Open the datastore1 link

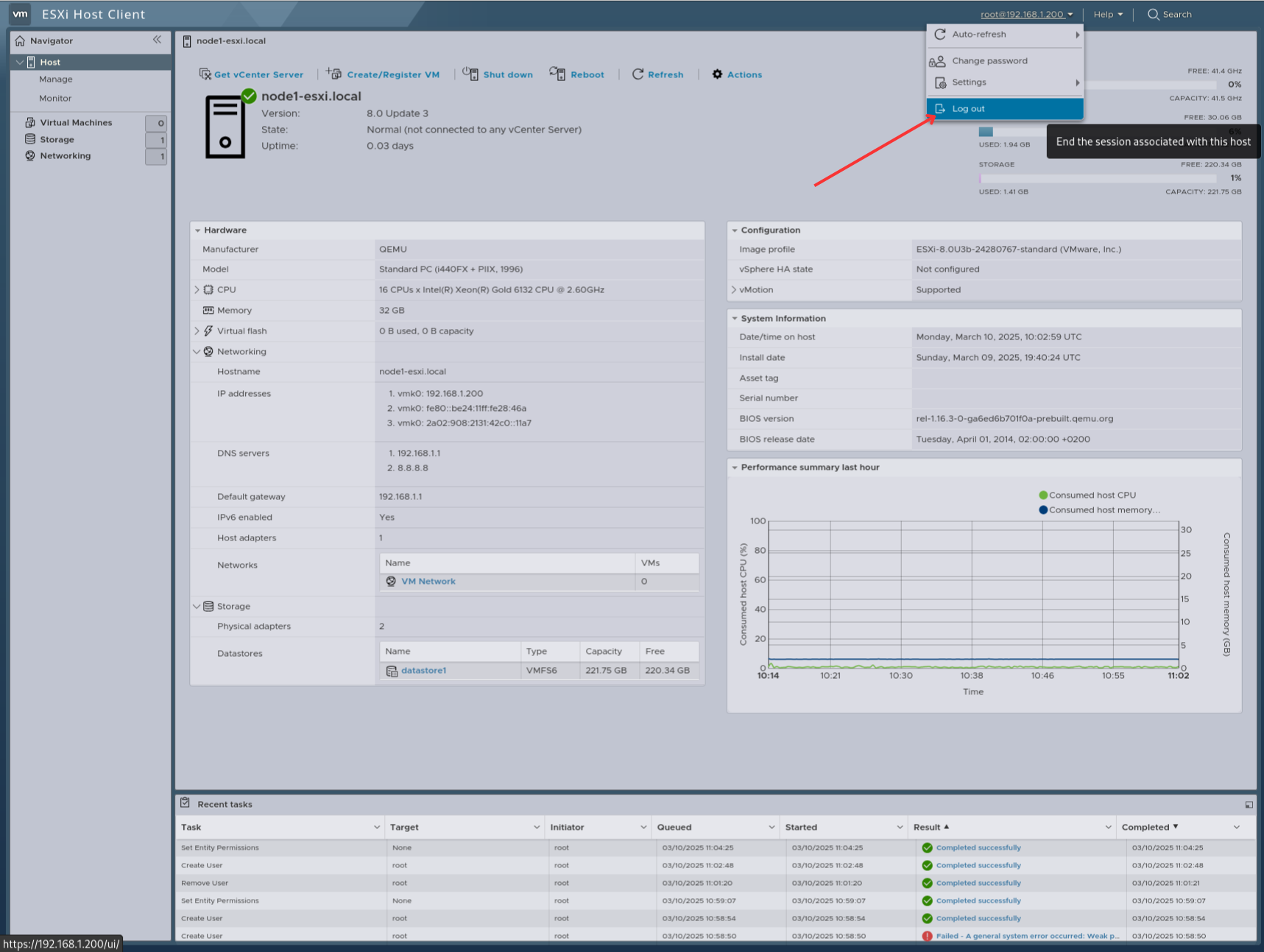(x=423, y=671)
